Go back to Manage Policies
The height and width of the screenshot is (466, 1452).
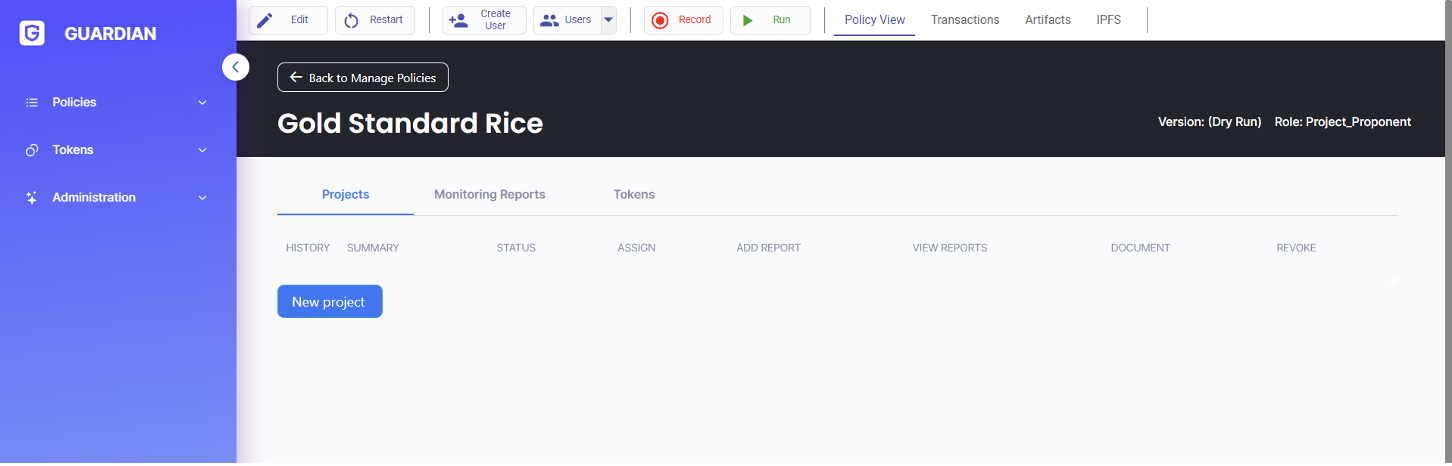click(x=363, y=77)
